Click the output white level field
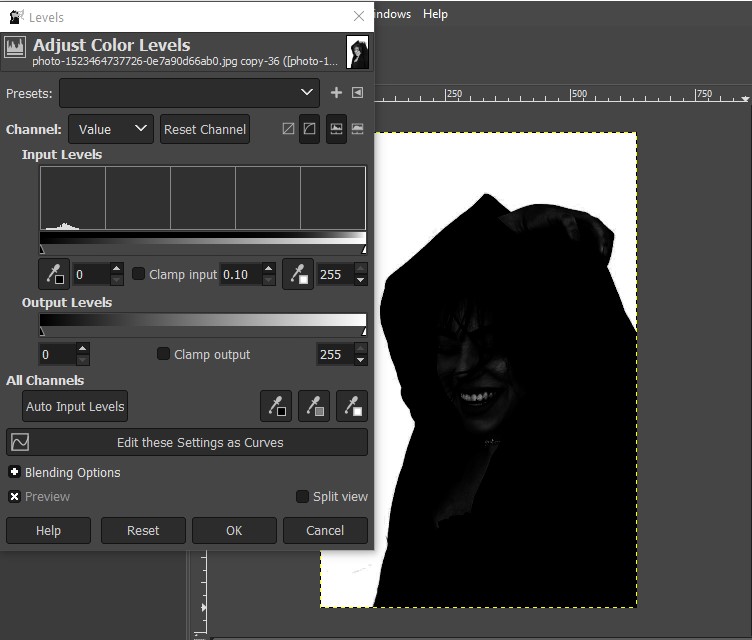 click(x=335, y=355)
